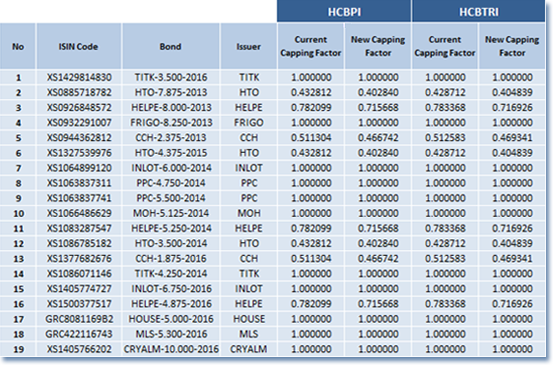Image resolution: width=554 pixels, height=367 pixels.
Task: Click bond cell INLOT-6.750-2016
Action: point(171,289)
